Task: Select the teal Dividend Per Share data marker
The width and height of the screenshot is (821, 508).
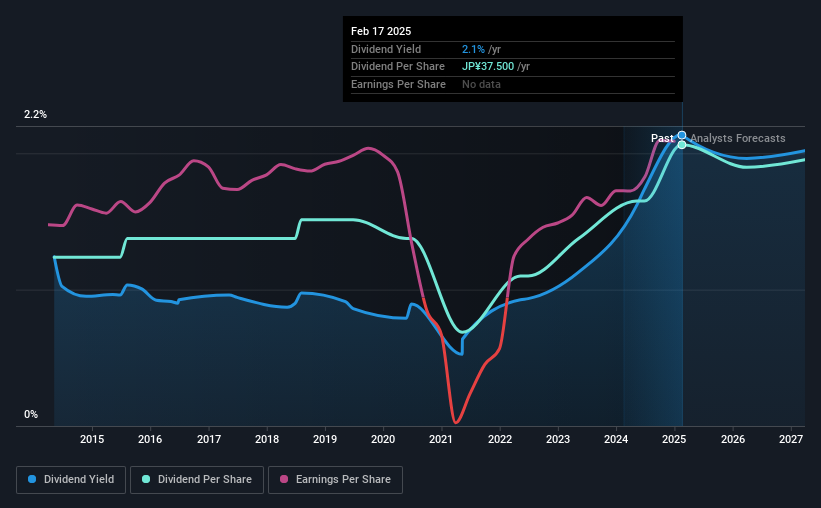Action: pyautogui.click(x=682, y=145)
